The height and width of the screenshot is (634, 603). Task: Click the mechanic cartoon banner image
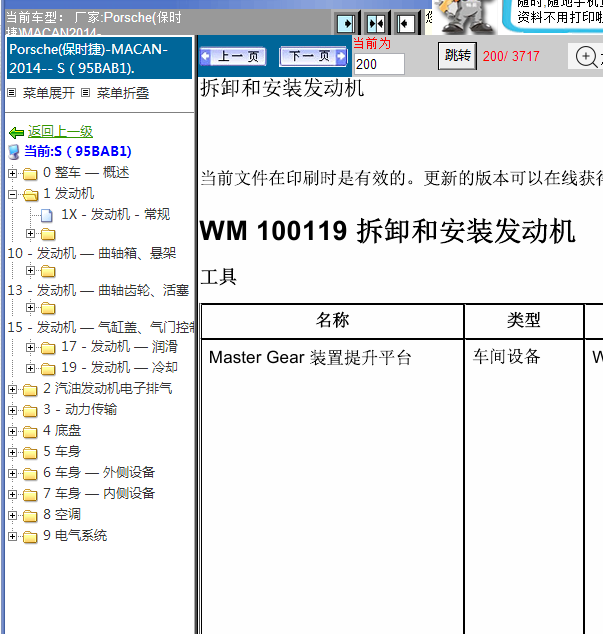[x=465, y=17]
